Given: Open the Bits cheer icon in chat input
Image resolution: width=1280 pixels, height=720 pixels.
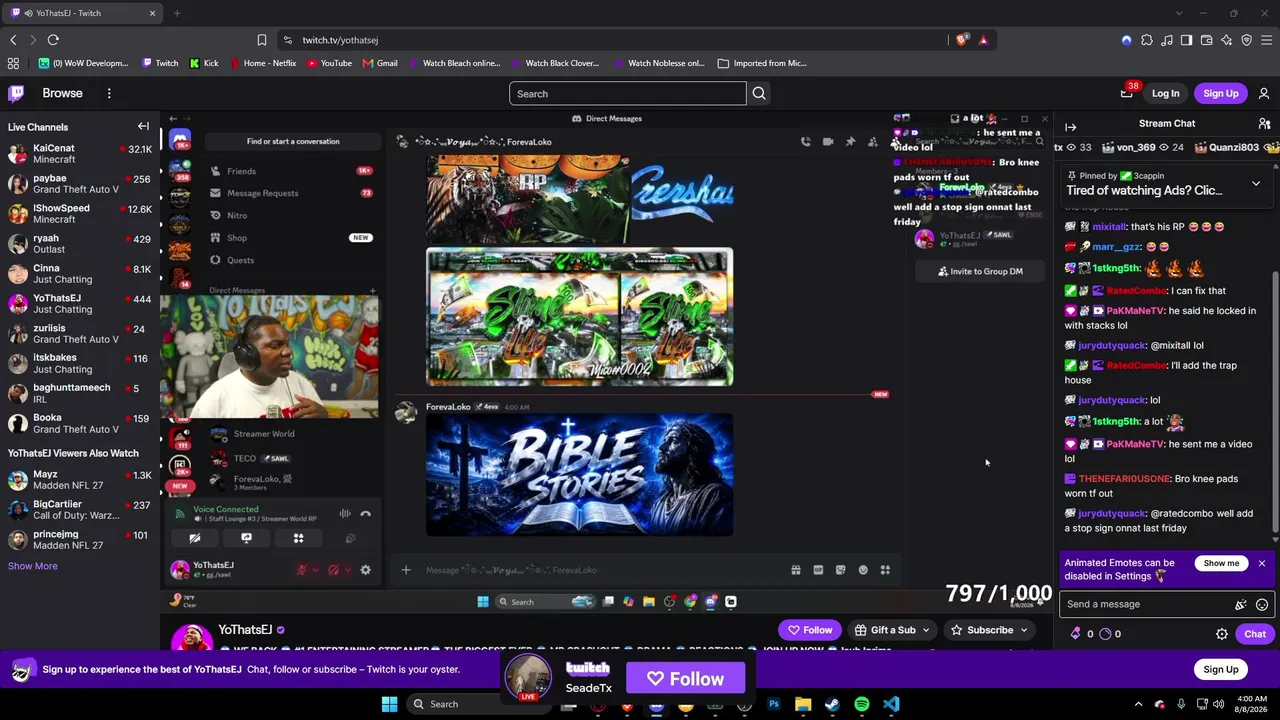Looking at the screenshot, I should (1240, 604).
